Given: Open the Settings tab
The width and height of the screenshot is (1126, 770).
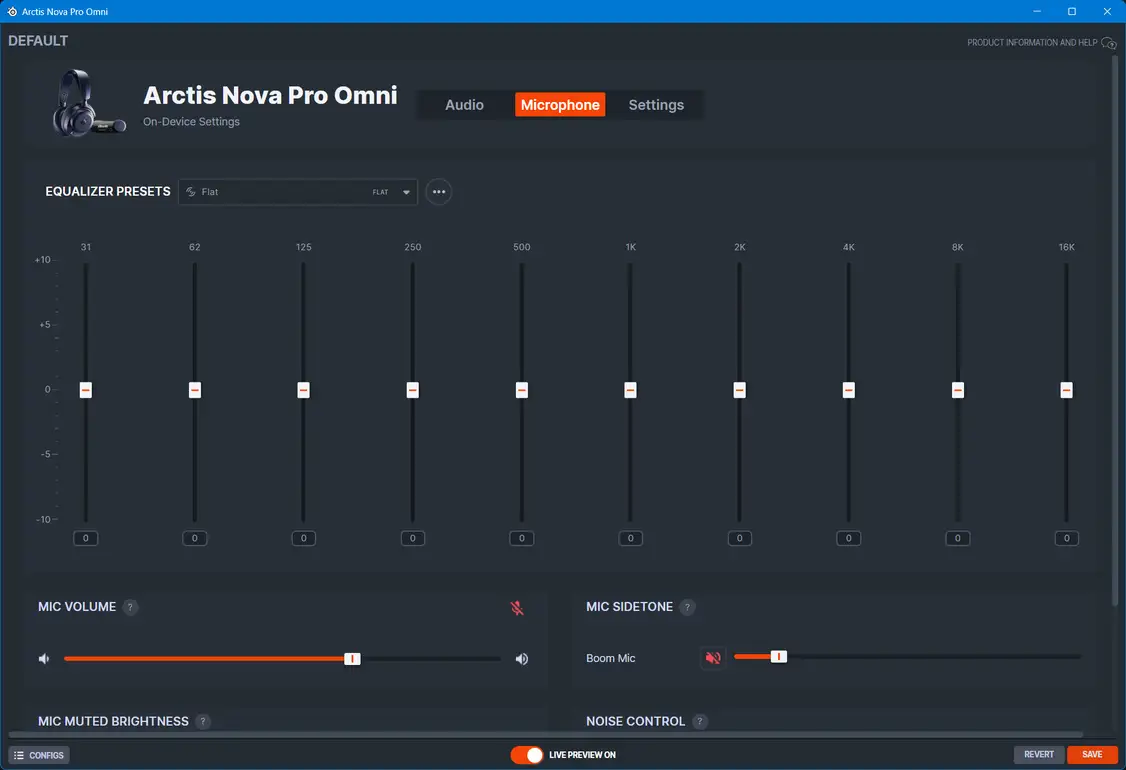Looking at the screenshot, I should (656, 105).
